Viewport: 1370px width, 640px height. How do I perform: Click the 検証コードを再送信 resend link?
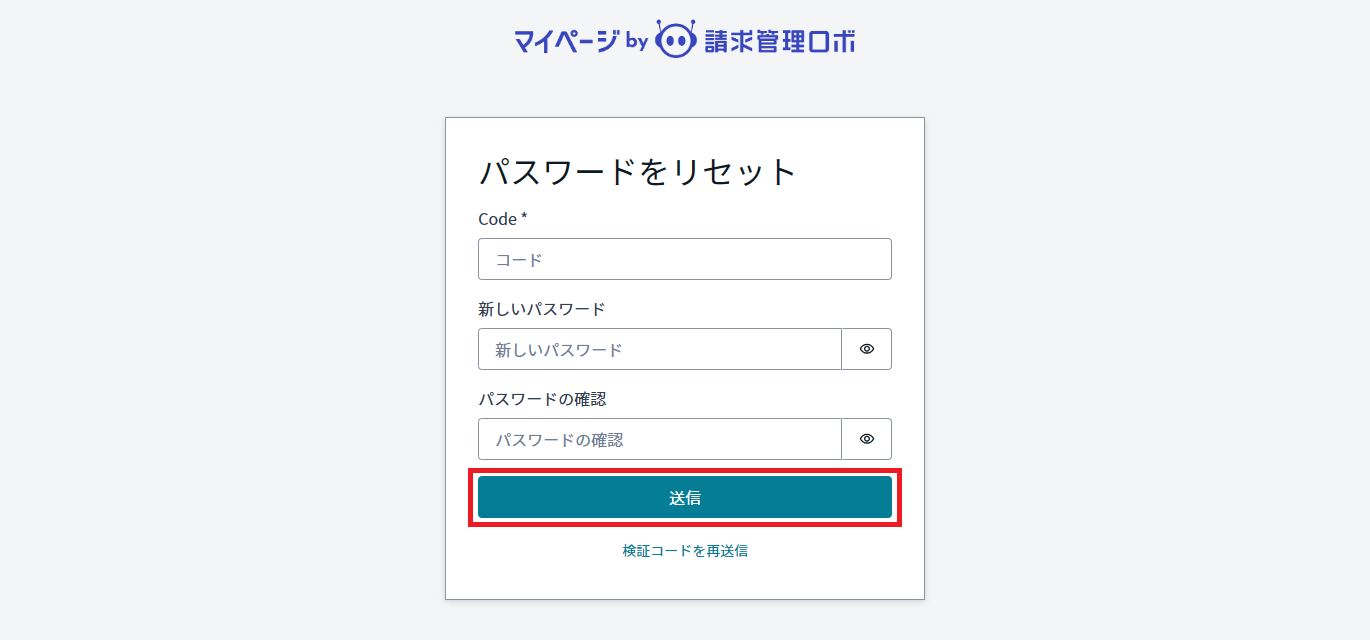(x=685, y=550)
